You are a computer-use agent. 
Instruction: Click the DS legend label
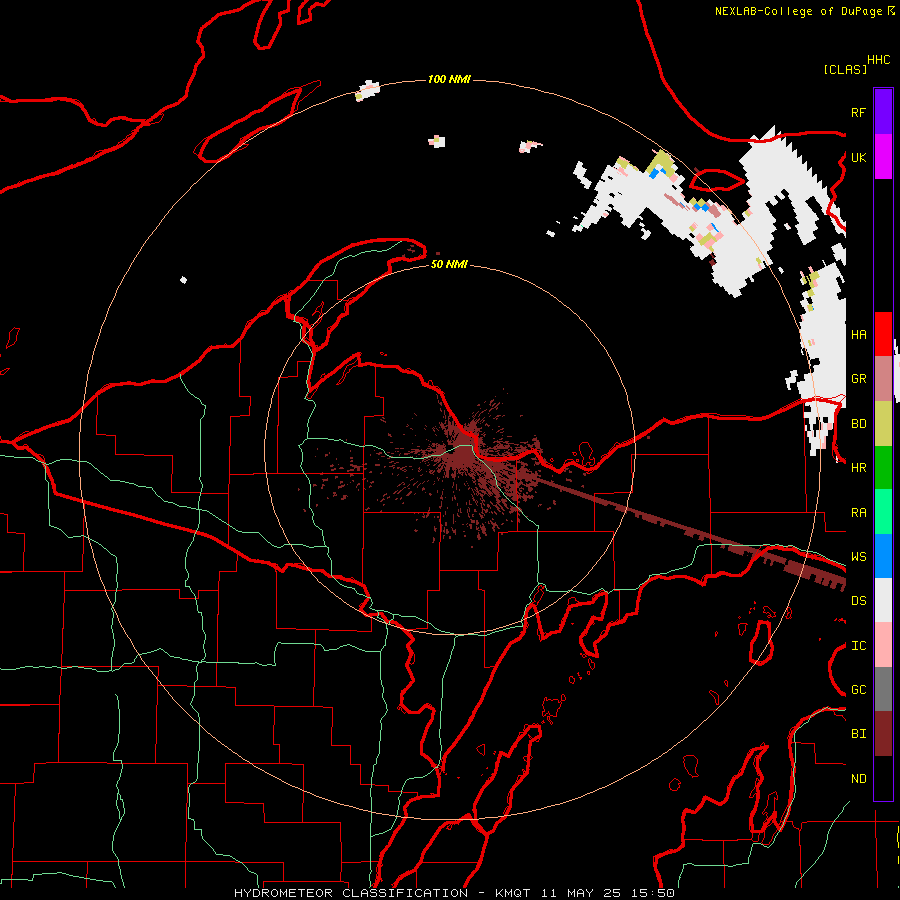click(858, 600)
